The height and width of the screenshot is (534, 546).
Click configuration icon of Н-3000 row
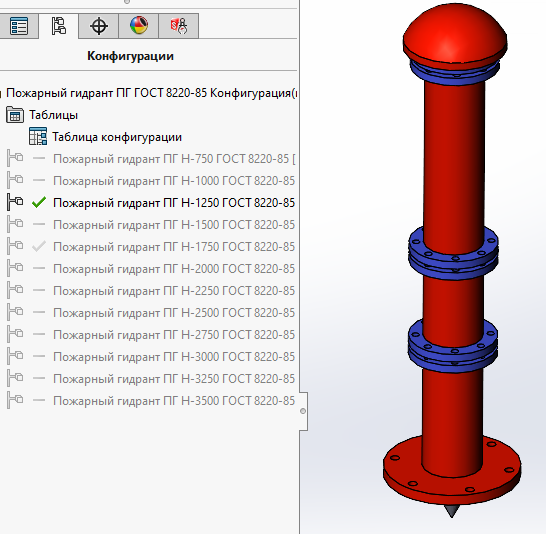coord(15,356)
